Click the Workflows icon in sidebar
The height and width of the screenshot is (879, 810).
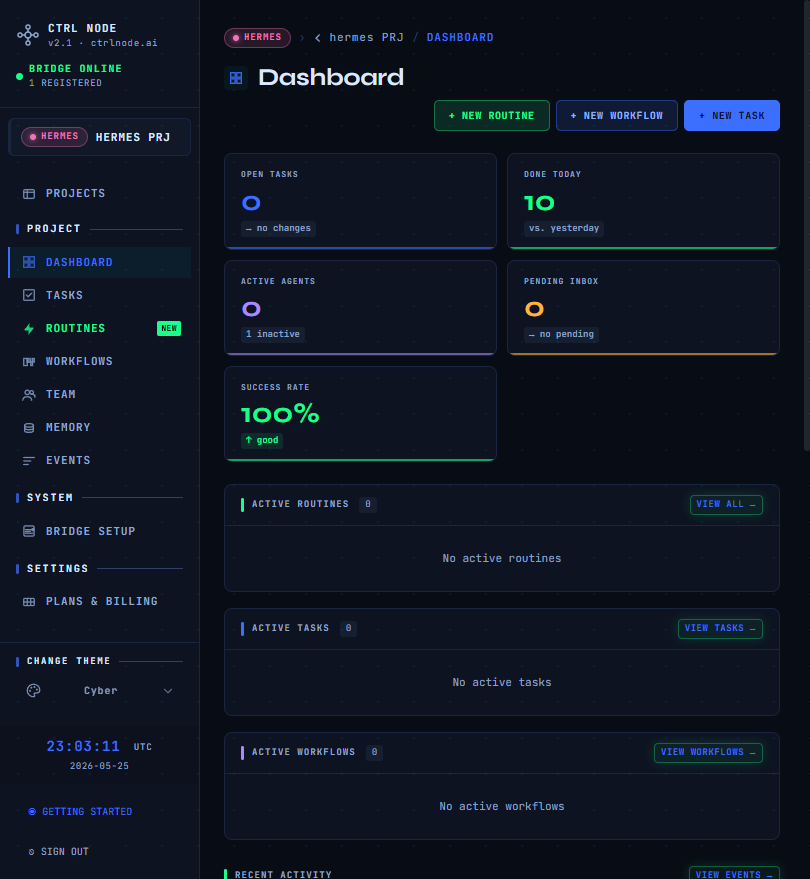point(29,362)
